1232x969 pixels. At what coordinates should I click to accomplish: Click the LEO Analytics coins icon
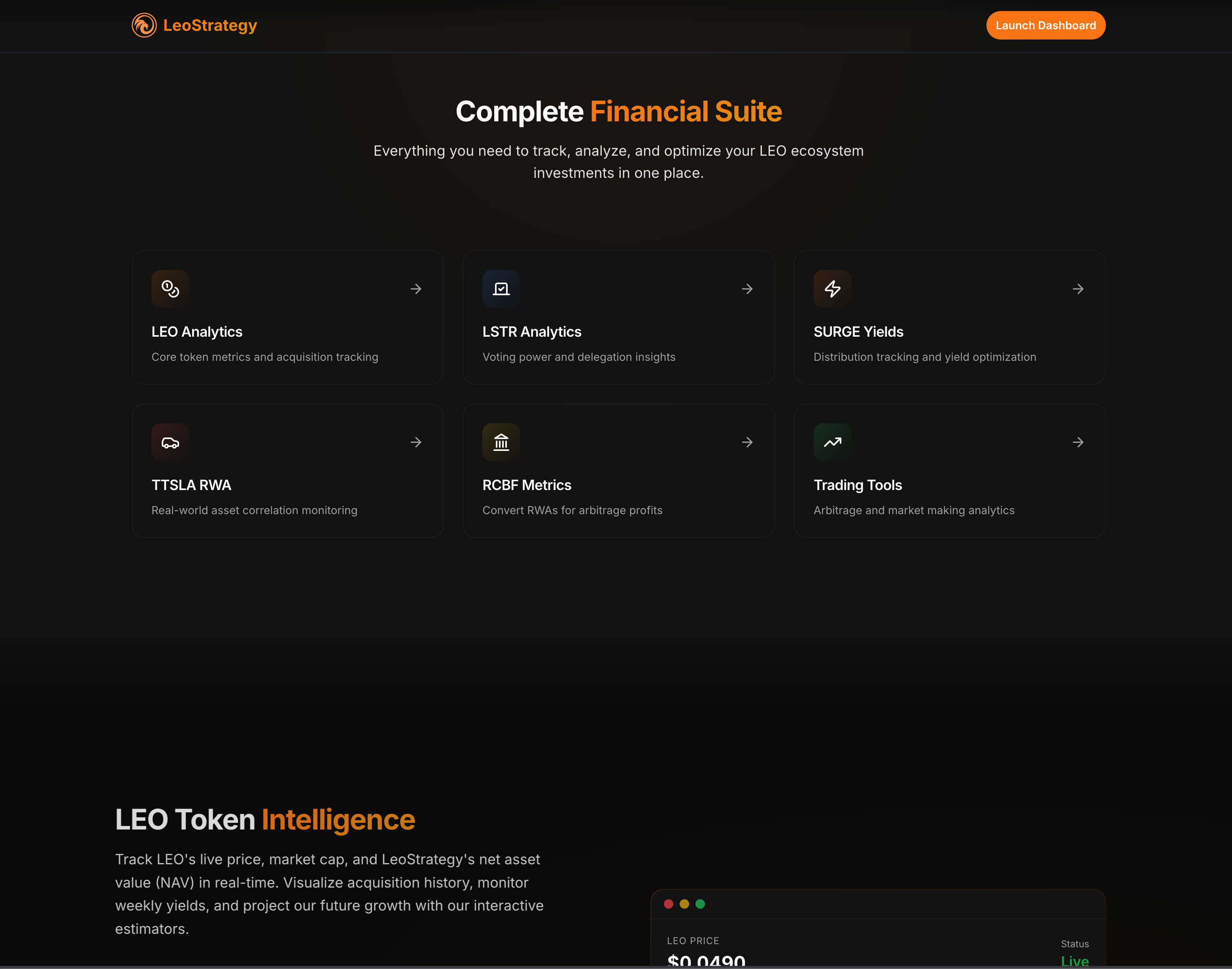point(170,289)
